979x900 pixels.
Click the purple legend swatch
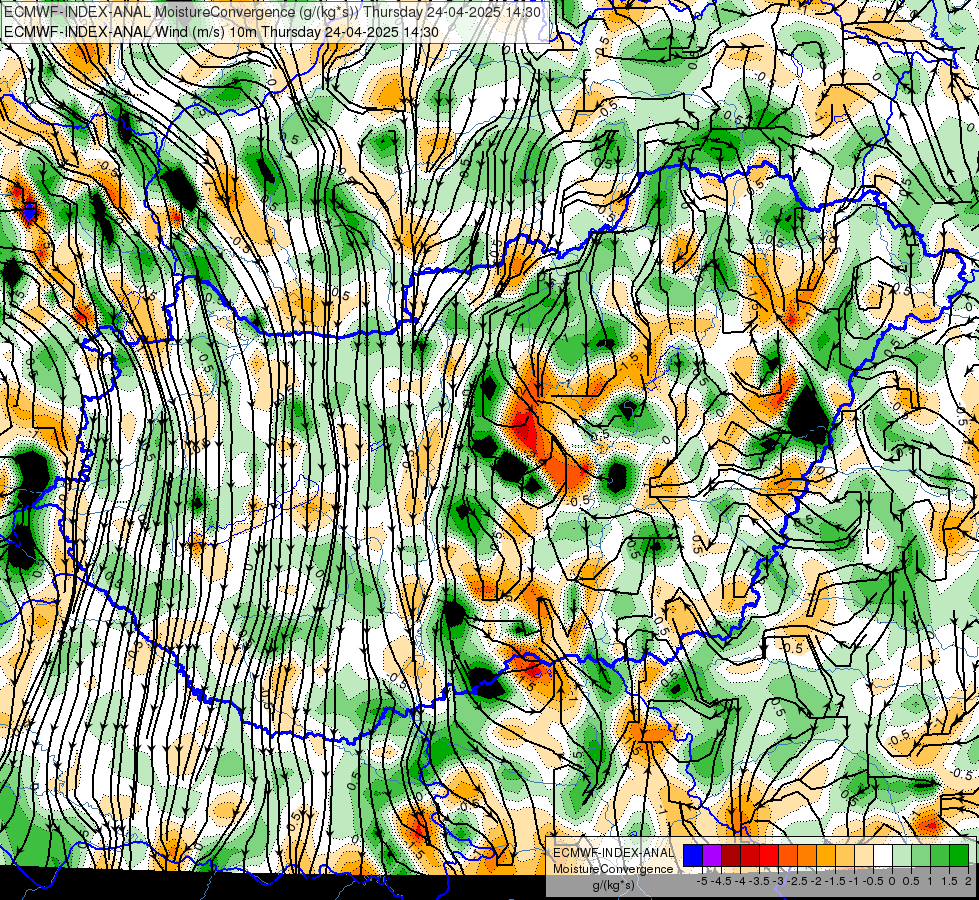[712, 855]
